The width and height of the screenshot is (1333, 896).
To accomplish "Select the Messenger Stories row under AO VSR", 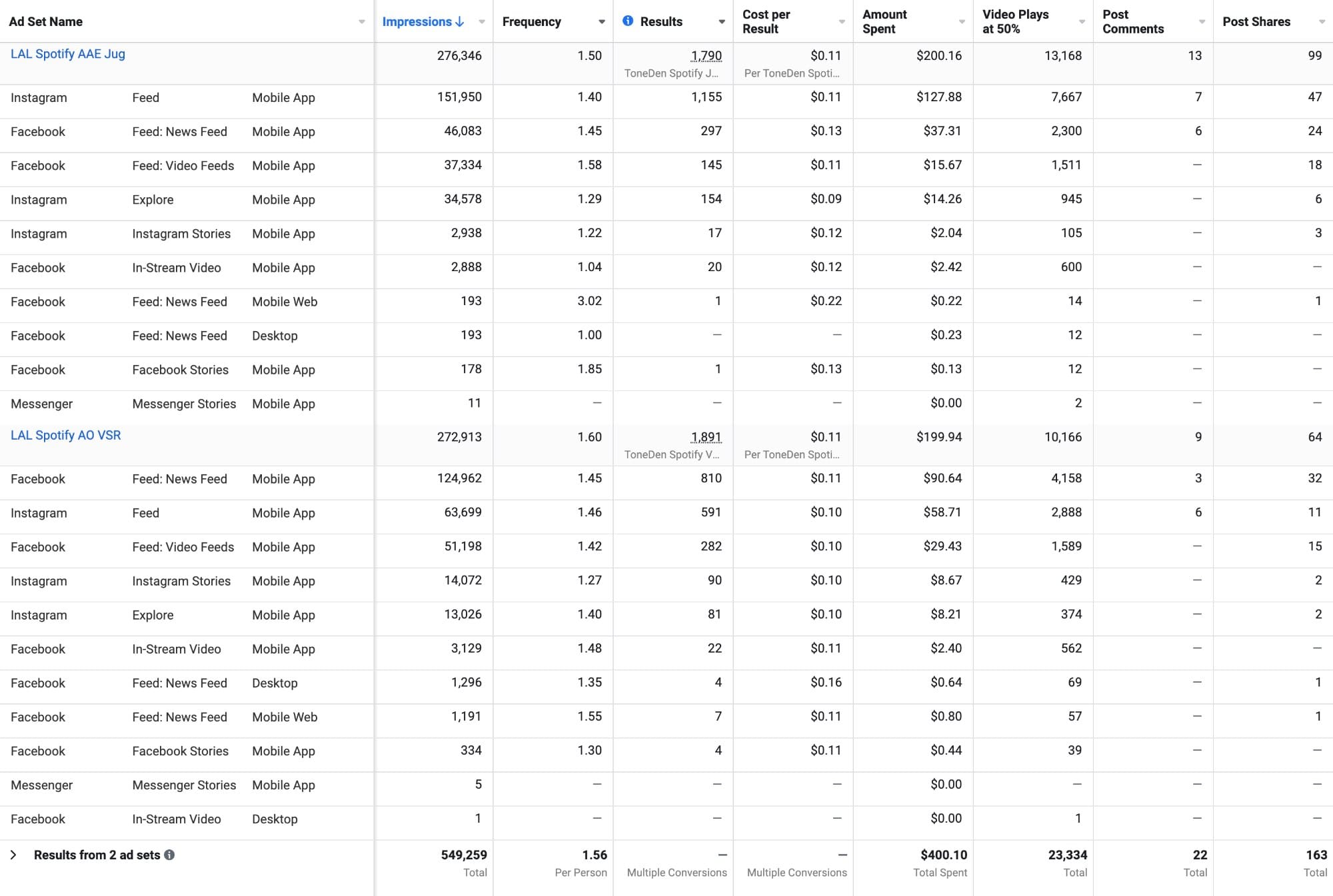I will 184,785.
